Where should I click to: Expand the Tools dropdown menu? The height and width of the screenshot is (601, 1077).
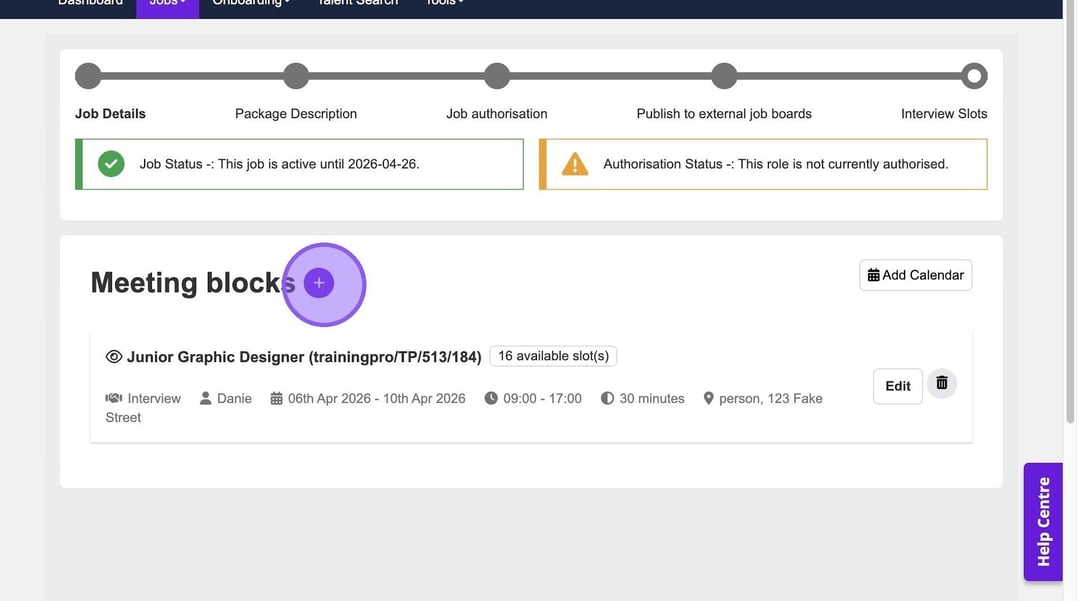[444, 4]
